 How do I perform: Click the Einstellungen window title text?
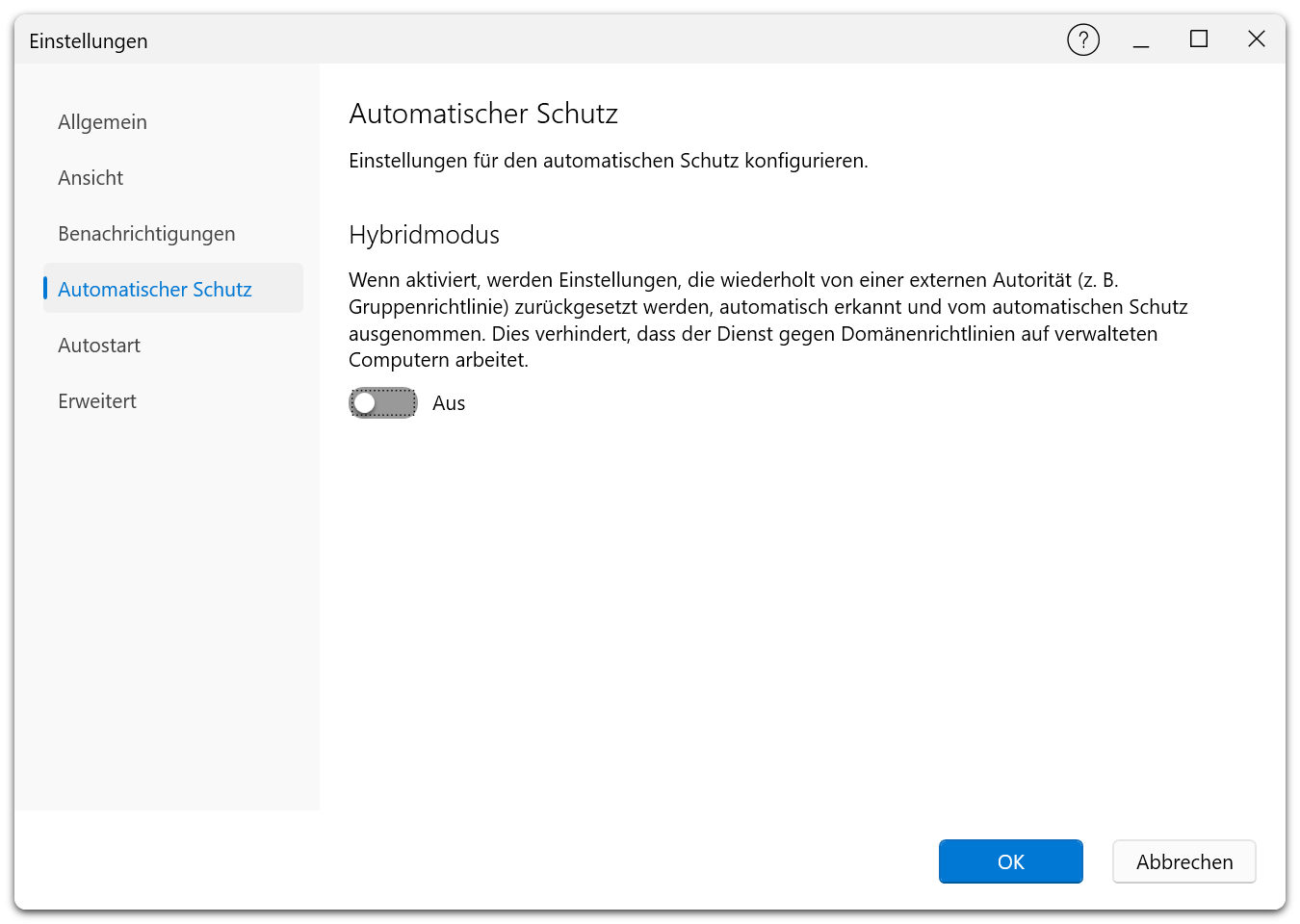click(89, 41)
